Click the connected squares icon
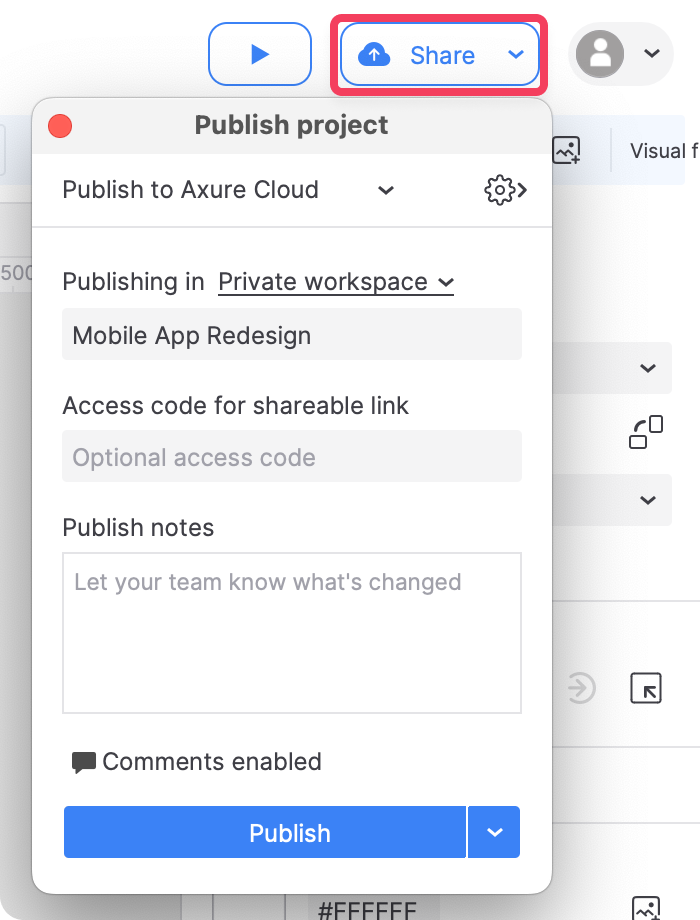Screen dimensions: 700x920 point(645,432)
